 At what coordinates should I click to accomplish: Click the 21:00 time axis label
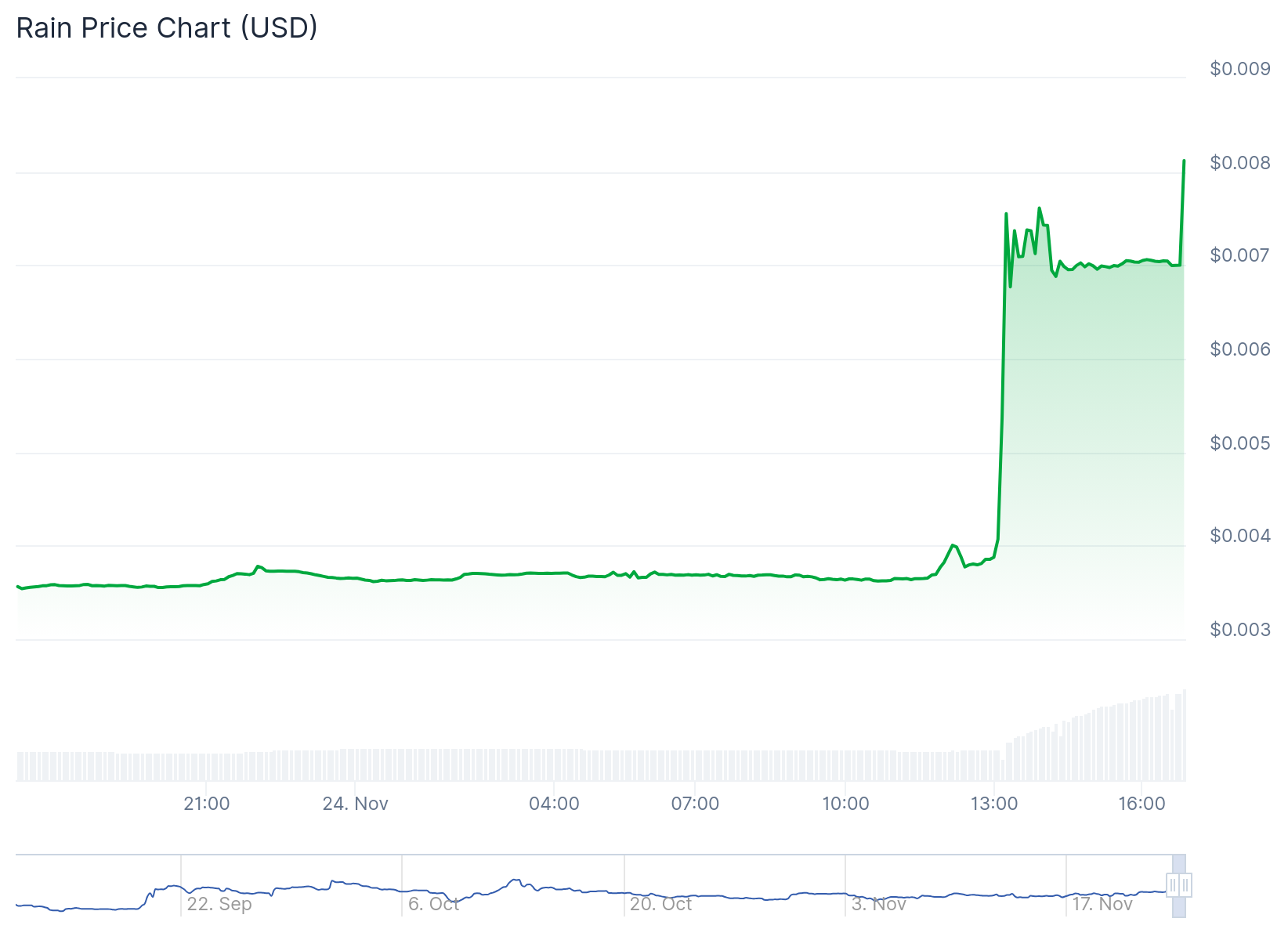click(x=207, y=804)
